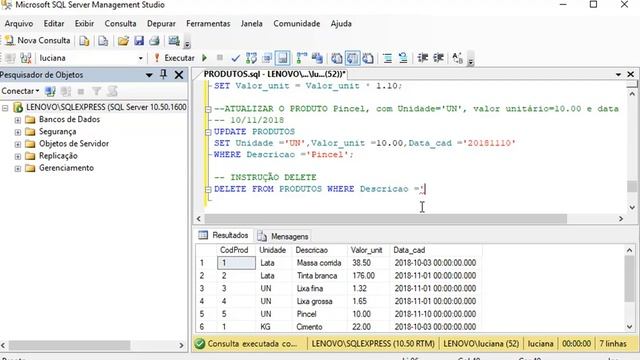640x360 pixels.
Task: Open the Conectar dropdown in Object Explorer
Action: 20,91
